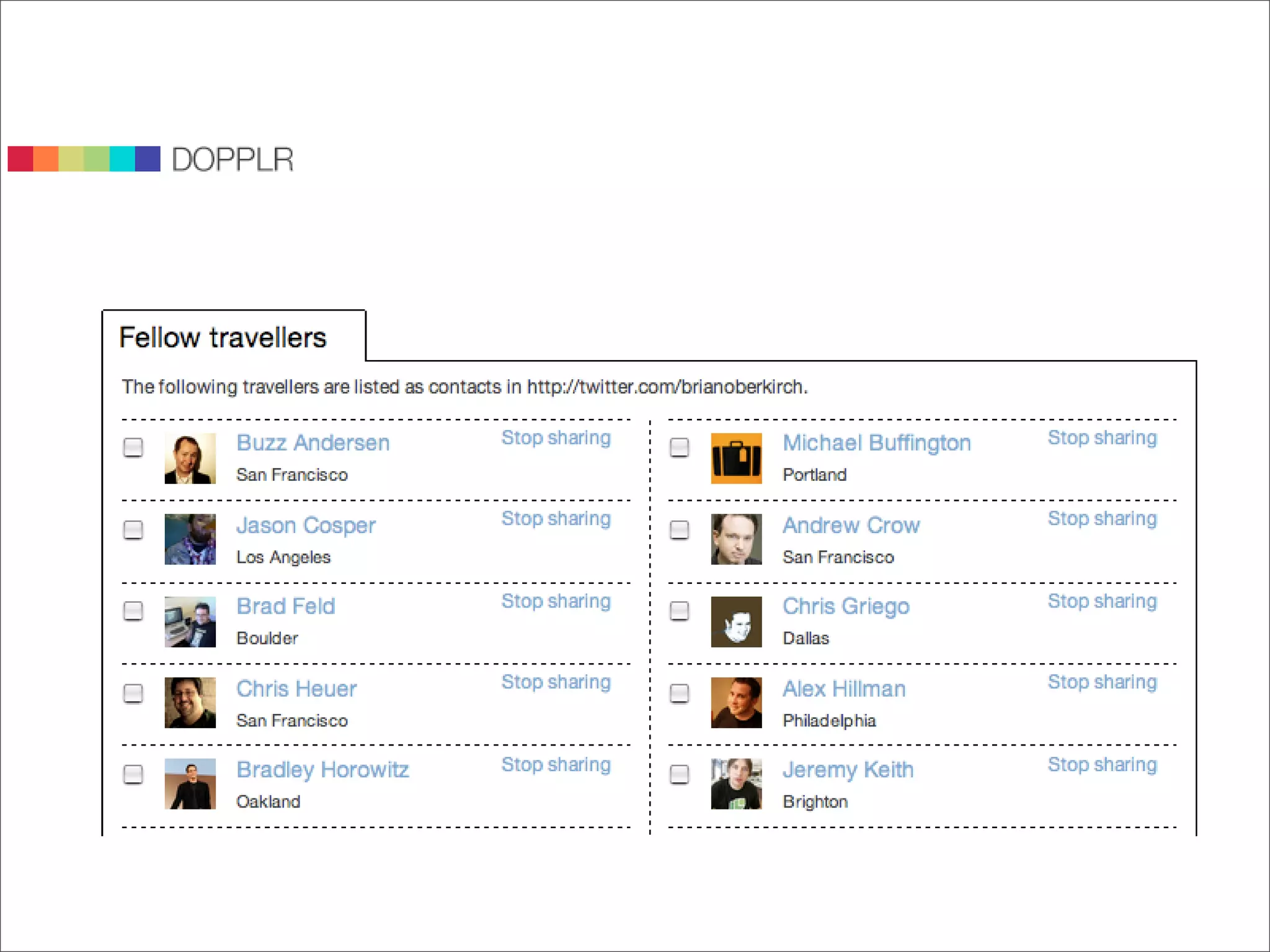Stop sharing with Michael Buffington
This screenshot has height=952, width=1270.
click(x=1102, y=438)
